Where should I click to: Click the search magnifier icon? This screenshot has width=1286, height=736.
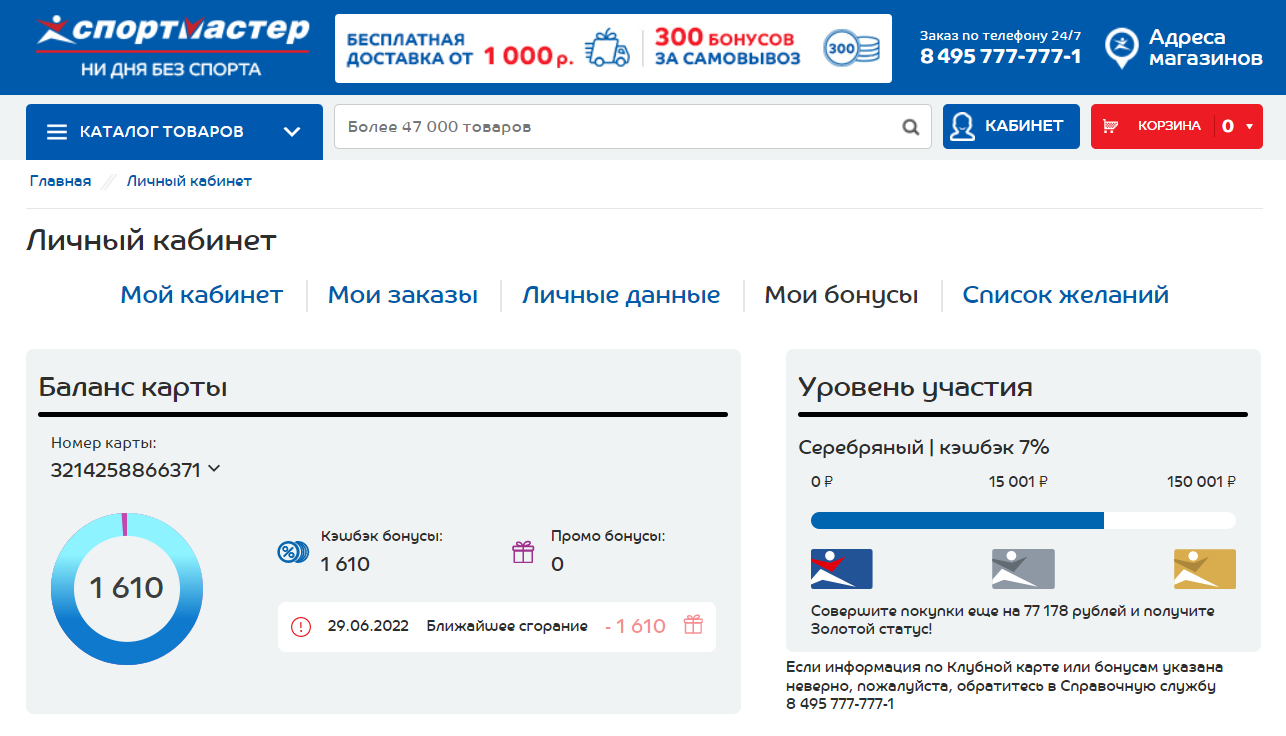pyautogui.click(x=910, y=127)
